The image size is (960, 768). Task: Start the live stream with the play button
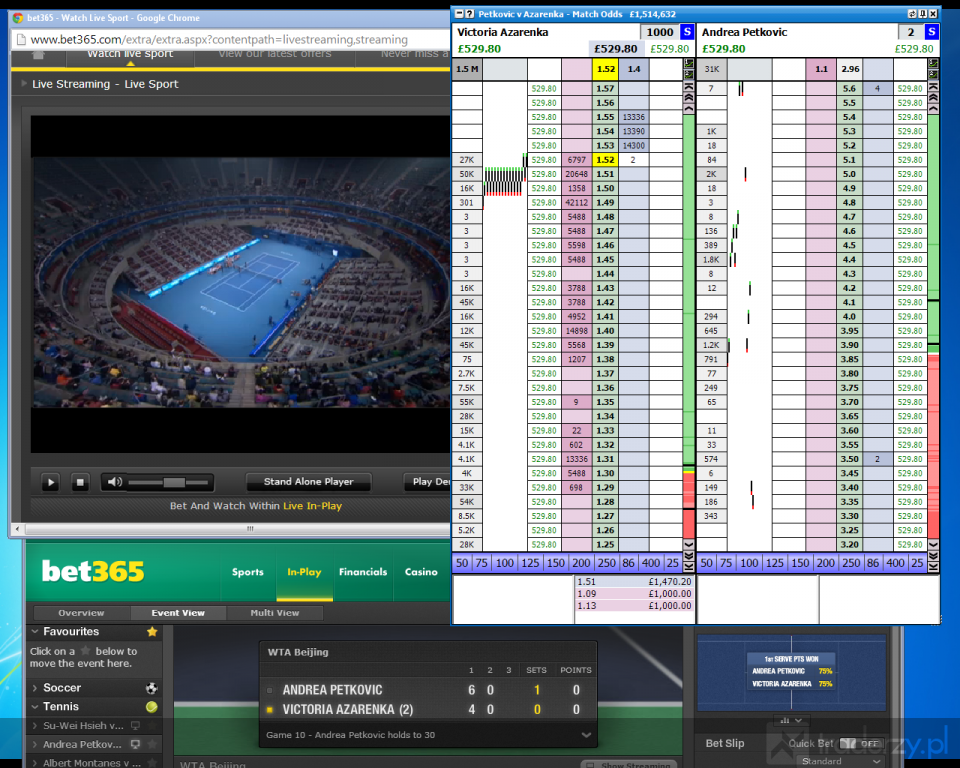point(51,482)
